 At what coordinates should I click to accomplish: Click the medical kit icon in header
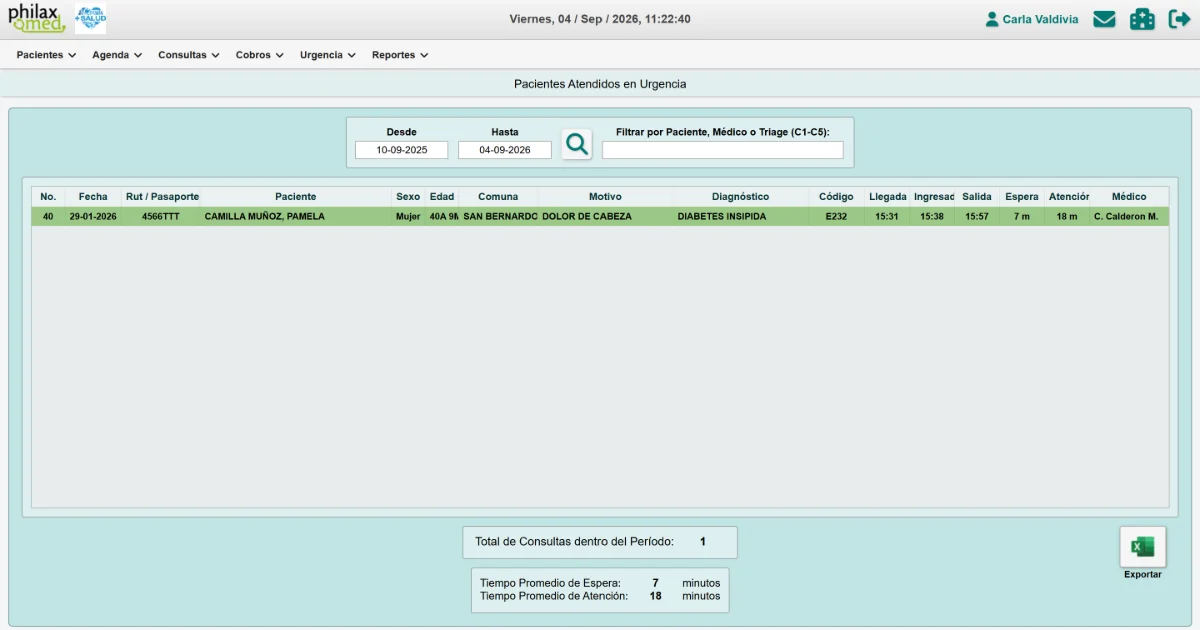coord(1142,19)
